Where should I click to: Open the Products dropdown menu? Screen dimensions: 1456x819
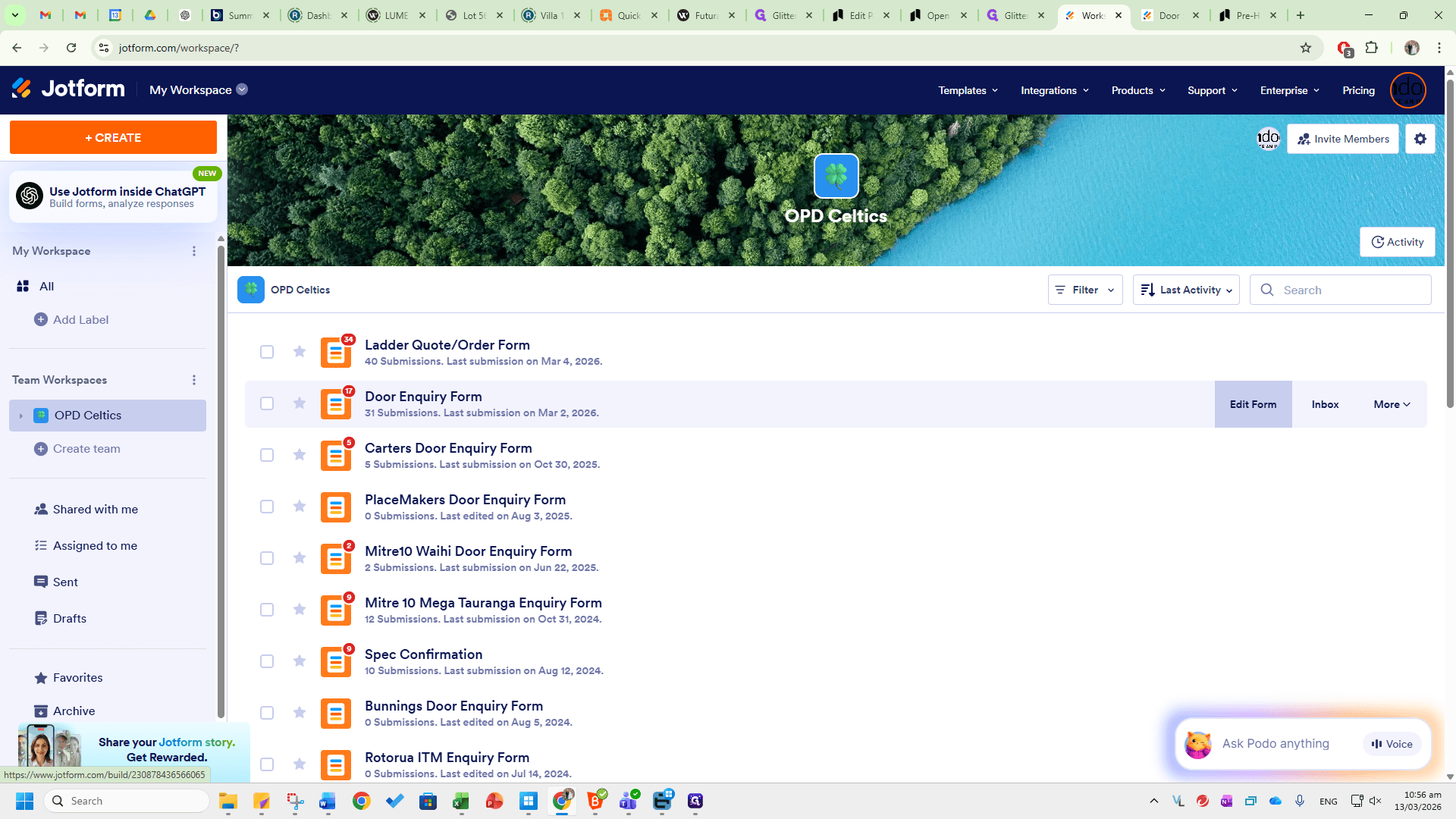[1138, 90]
